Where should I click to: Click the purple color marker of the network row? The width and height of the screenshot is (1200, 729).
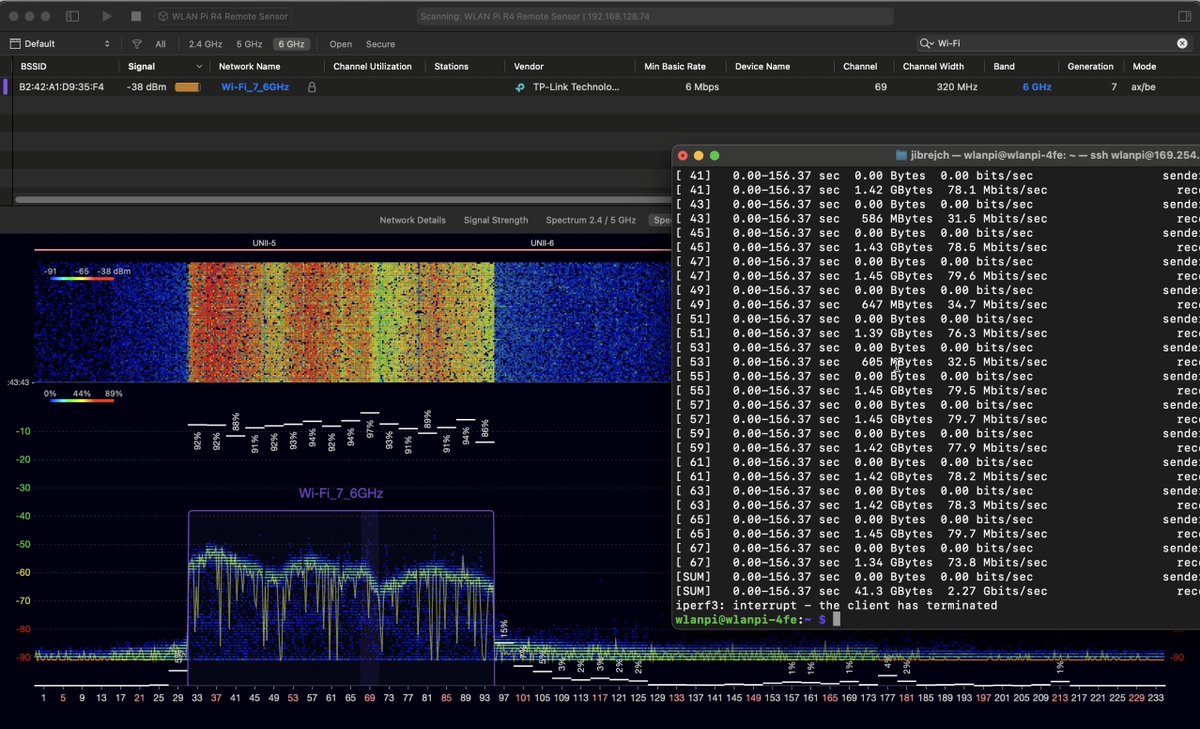(6, 87)
